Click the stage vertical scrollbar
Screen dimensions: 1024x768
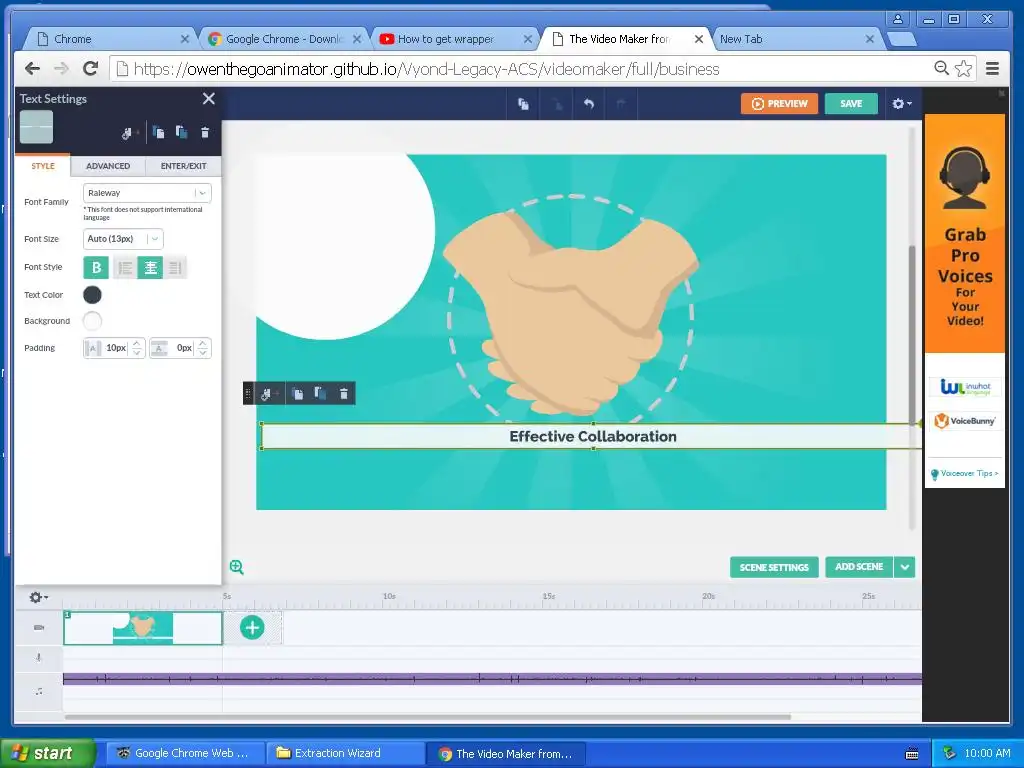pyautogui.click(x=912, y=335)
